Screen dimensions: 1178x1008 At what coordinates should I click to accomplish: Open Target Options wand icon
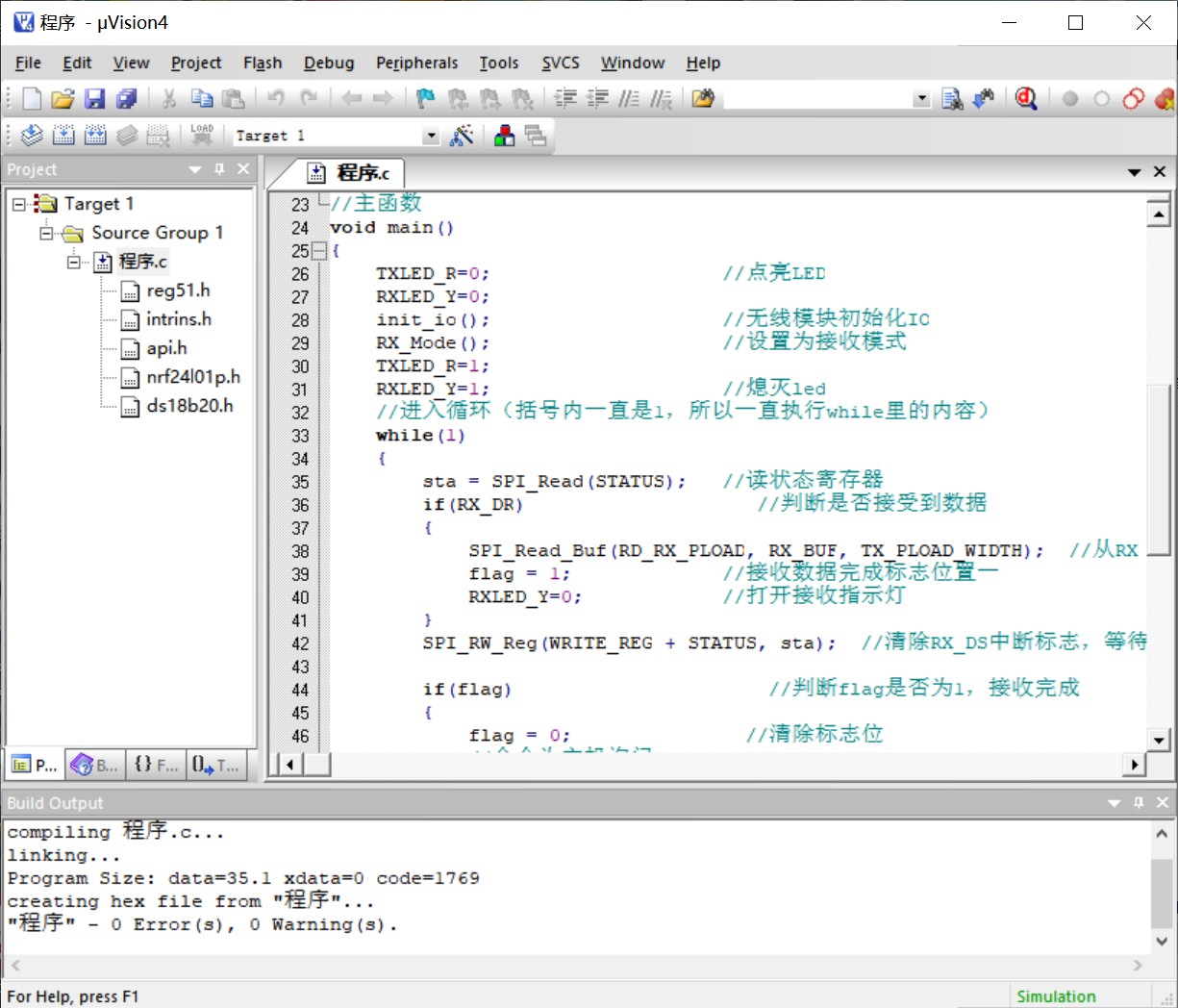pyautogui.click(x=462, y=136)
